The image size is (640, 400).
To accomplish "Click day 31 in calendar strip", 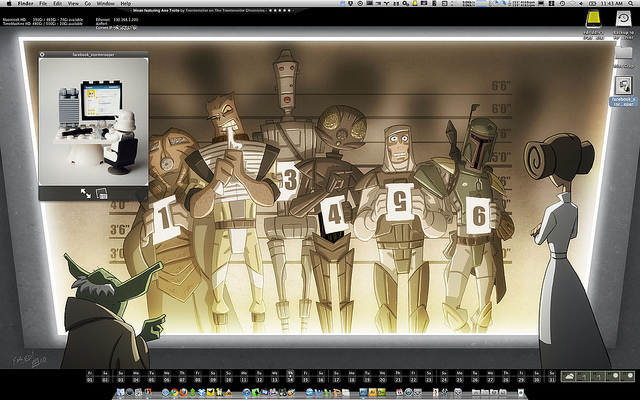I will (x=552, y=376).
